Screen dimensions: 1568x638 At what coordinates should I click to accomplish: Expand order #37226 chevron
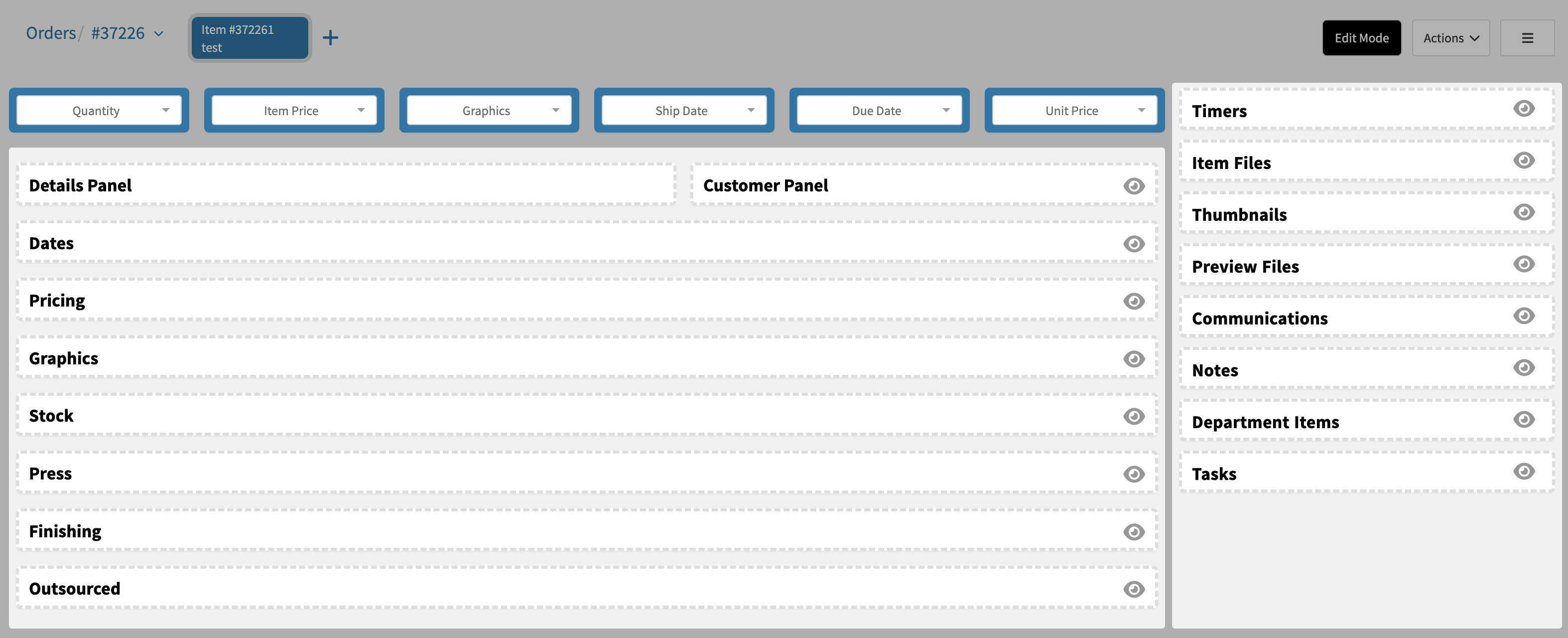click(159, 33)
